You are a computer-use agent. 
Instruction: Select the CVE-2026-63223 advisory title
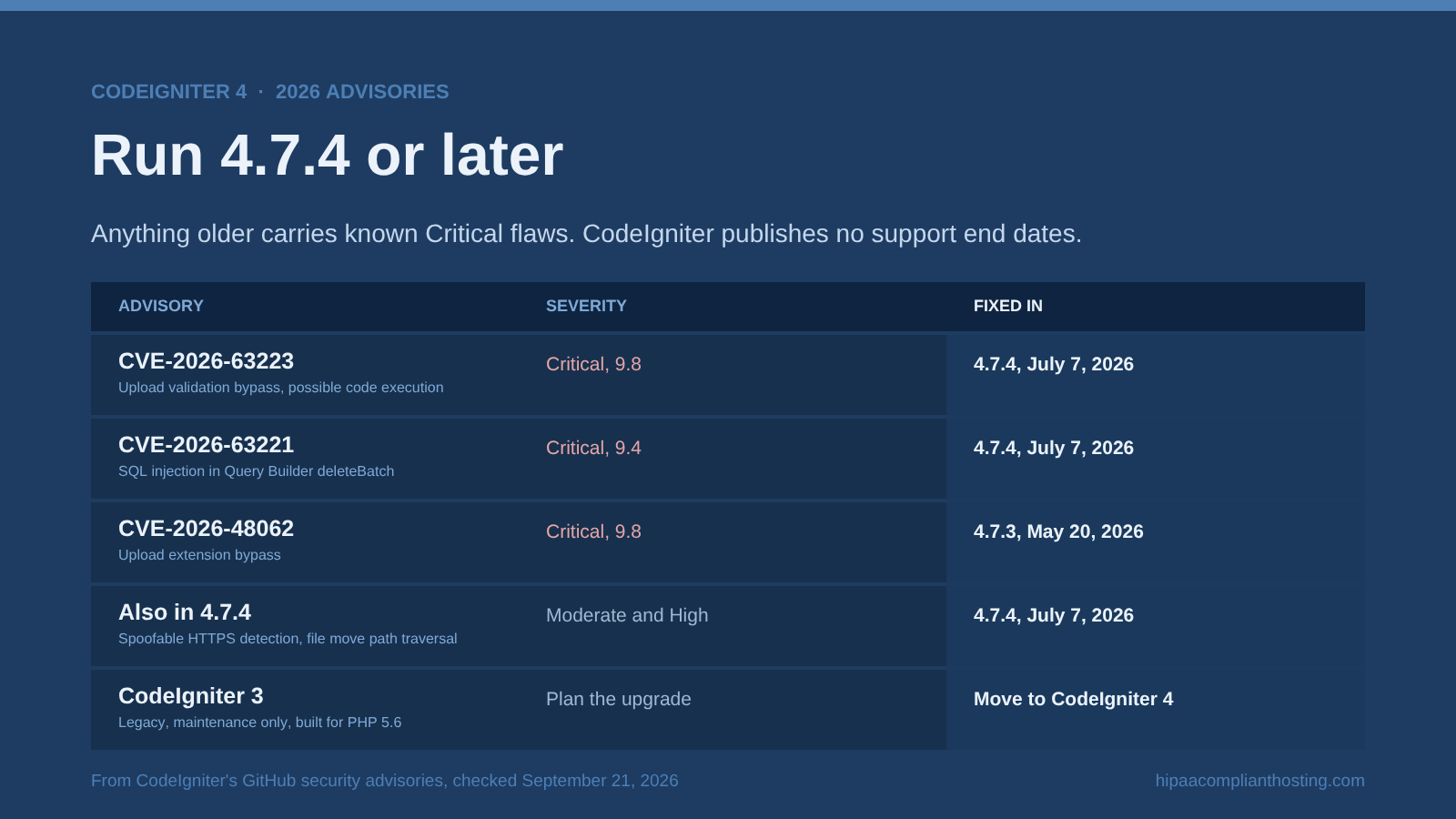point(206,361)
